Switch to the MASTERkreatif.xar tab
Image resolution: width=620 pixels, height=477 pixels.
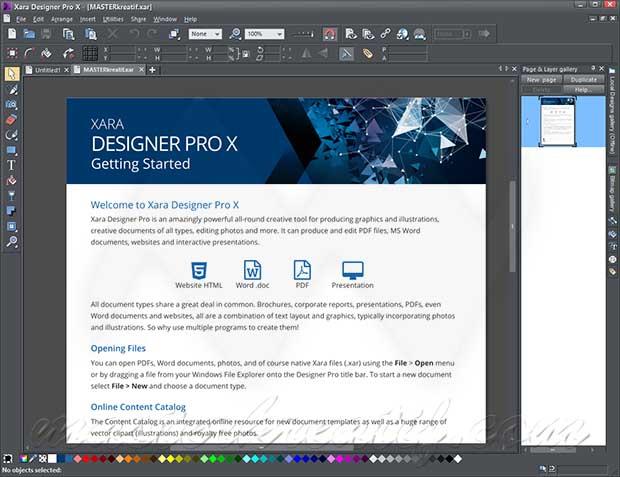[x=108, y=70]
